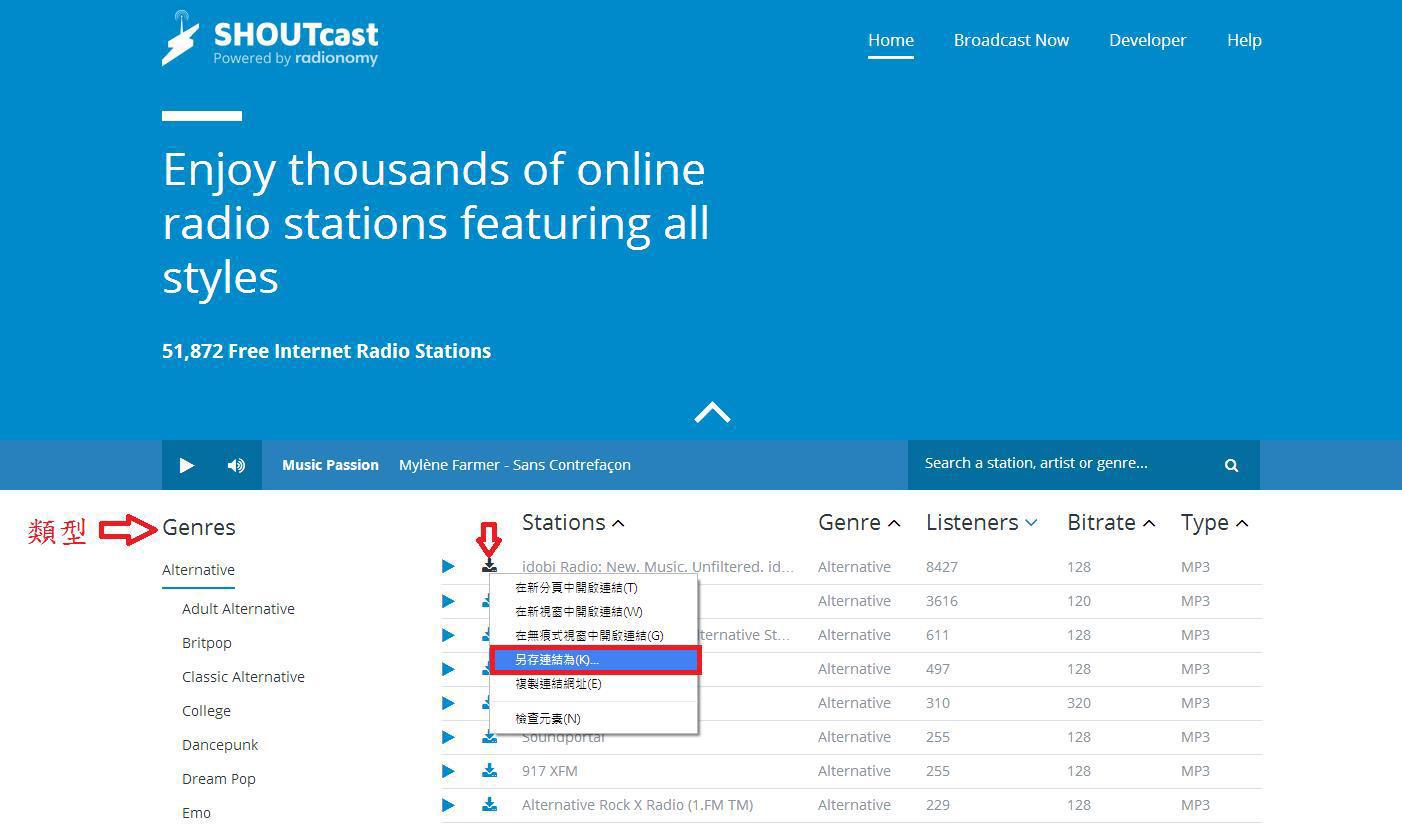1402x826 pixels.
Task: Select 另存連結為(K)... in the context menu
Action: (x=595, y=660)
